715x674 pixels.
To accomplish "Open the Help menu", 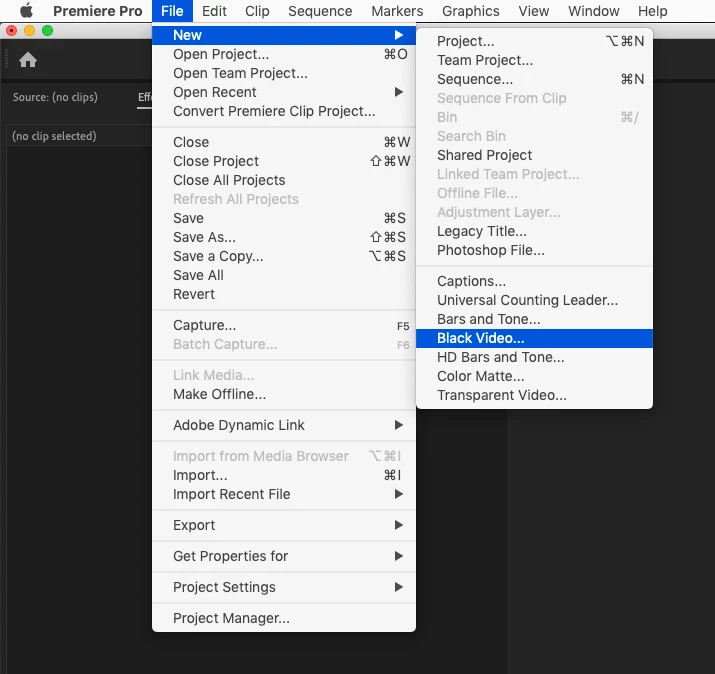I will pyautogui.click(x=653, y=11).
